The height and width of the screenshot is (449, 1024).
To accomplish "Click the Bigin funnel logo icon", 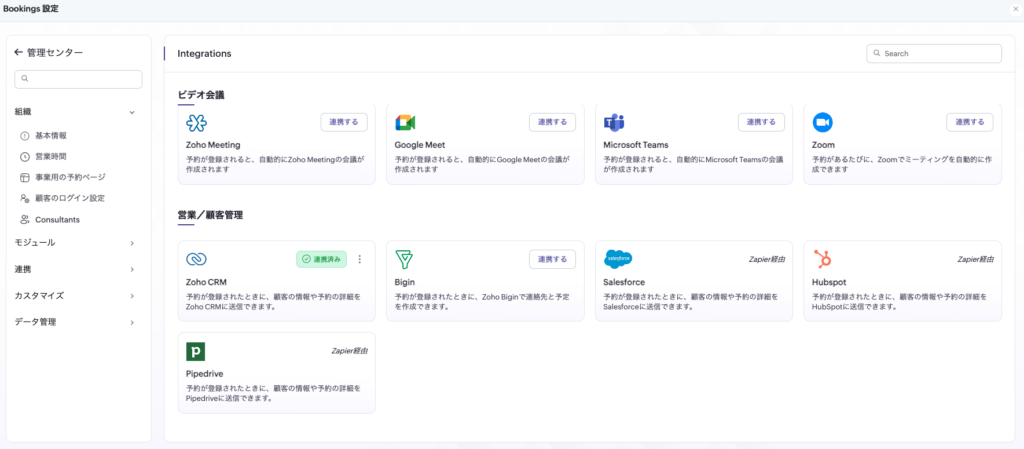I will [x=405, y=260].
